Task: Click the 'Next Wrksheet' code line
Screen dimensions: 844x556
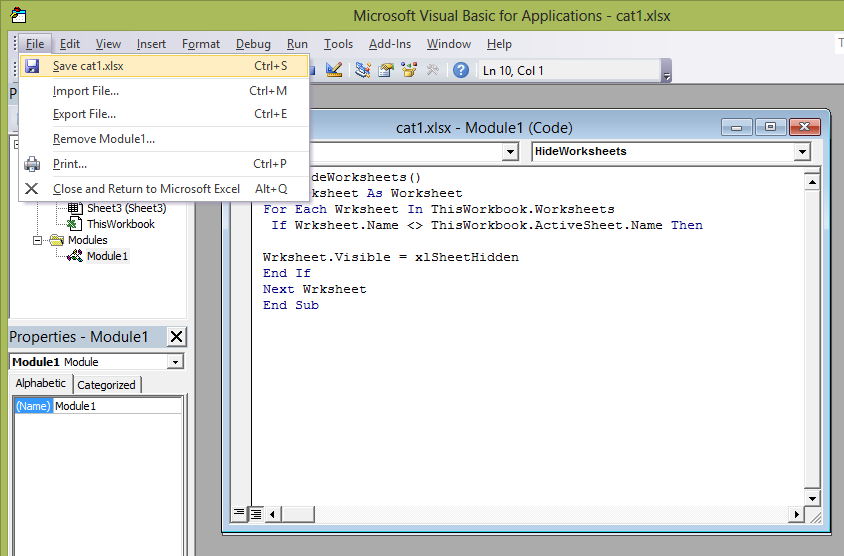Action: click(x=314, y=289)
